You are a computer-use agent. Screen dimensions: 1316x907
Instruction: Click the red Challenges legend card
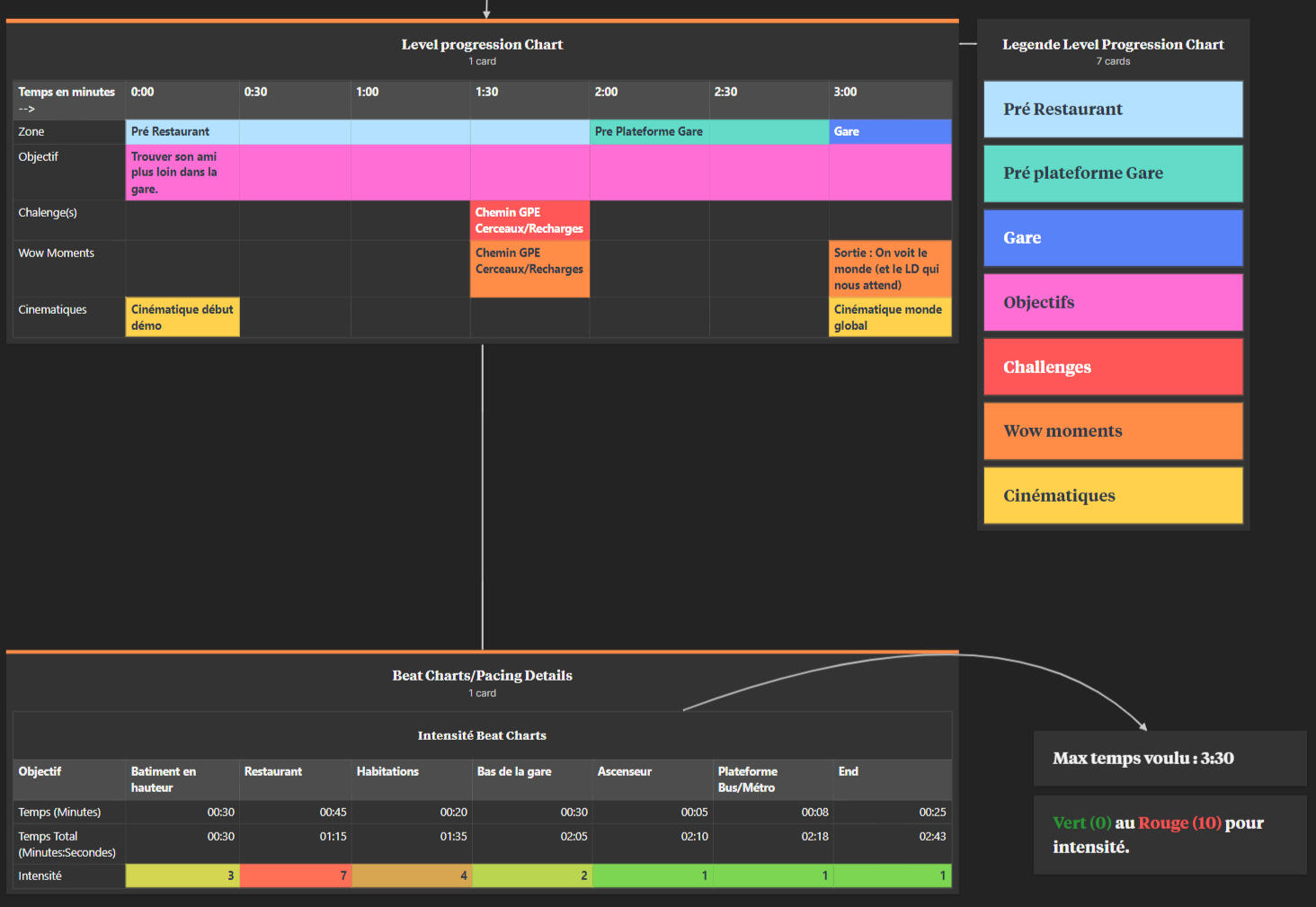[1113, 367]
